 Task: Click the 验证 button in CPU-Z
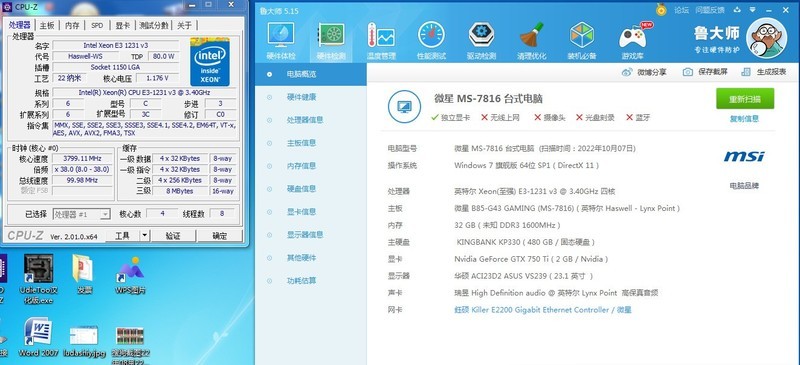[x=172, y=235]
